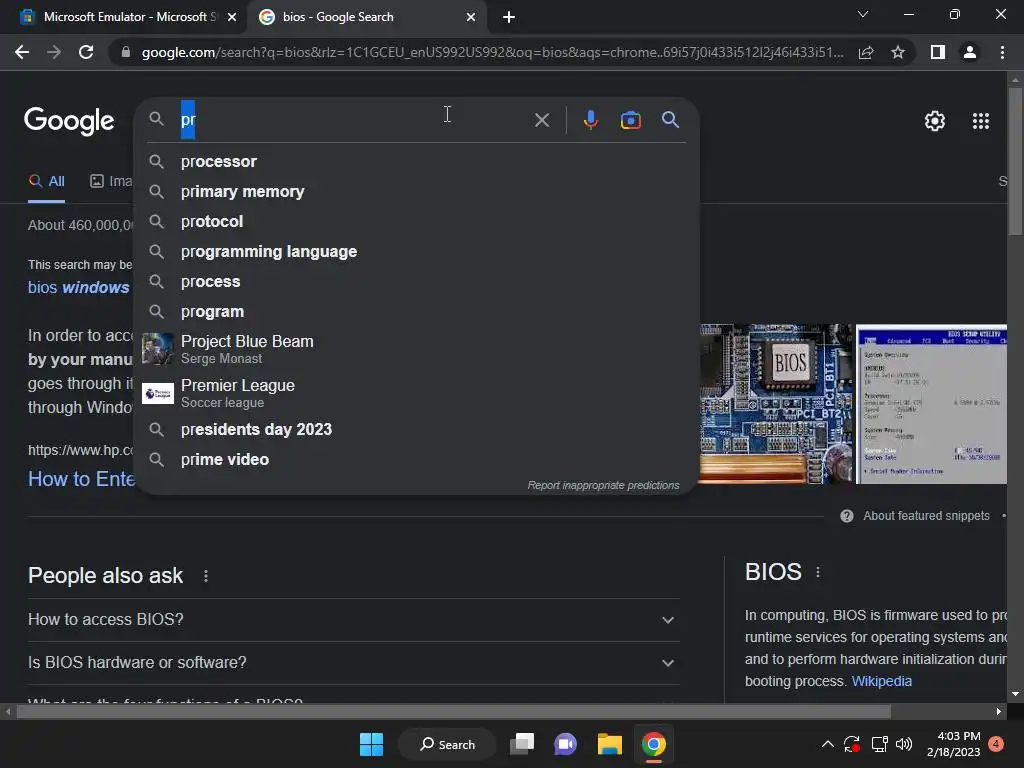The height and width of the screenshot is (768, 1024).
Task: Close the bios - Google Search tab
Action: tap(471, 17)
